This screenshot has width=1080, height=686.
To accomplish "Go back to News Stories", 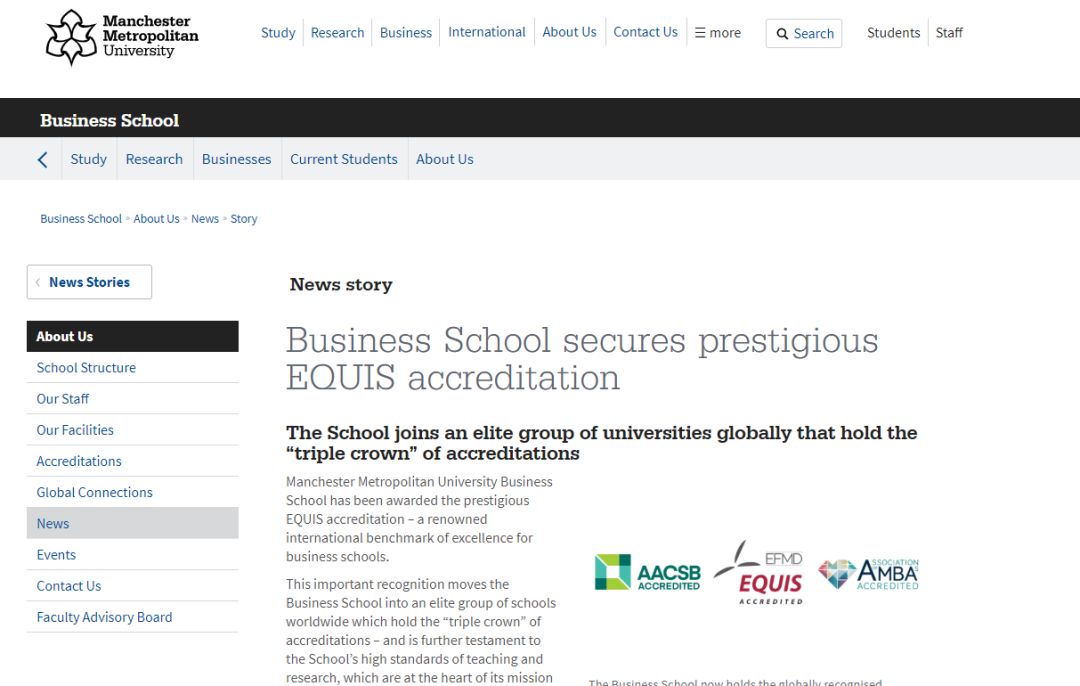I will click(x=89, y=282).
